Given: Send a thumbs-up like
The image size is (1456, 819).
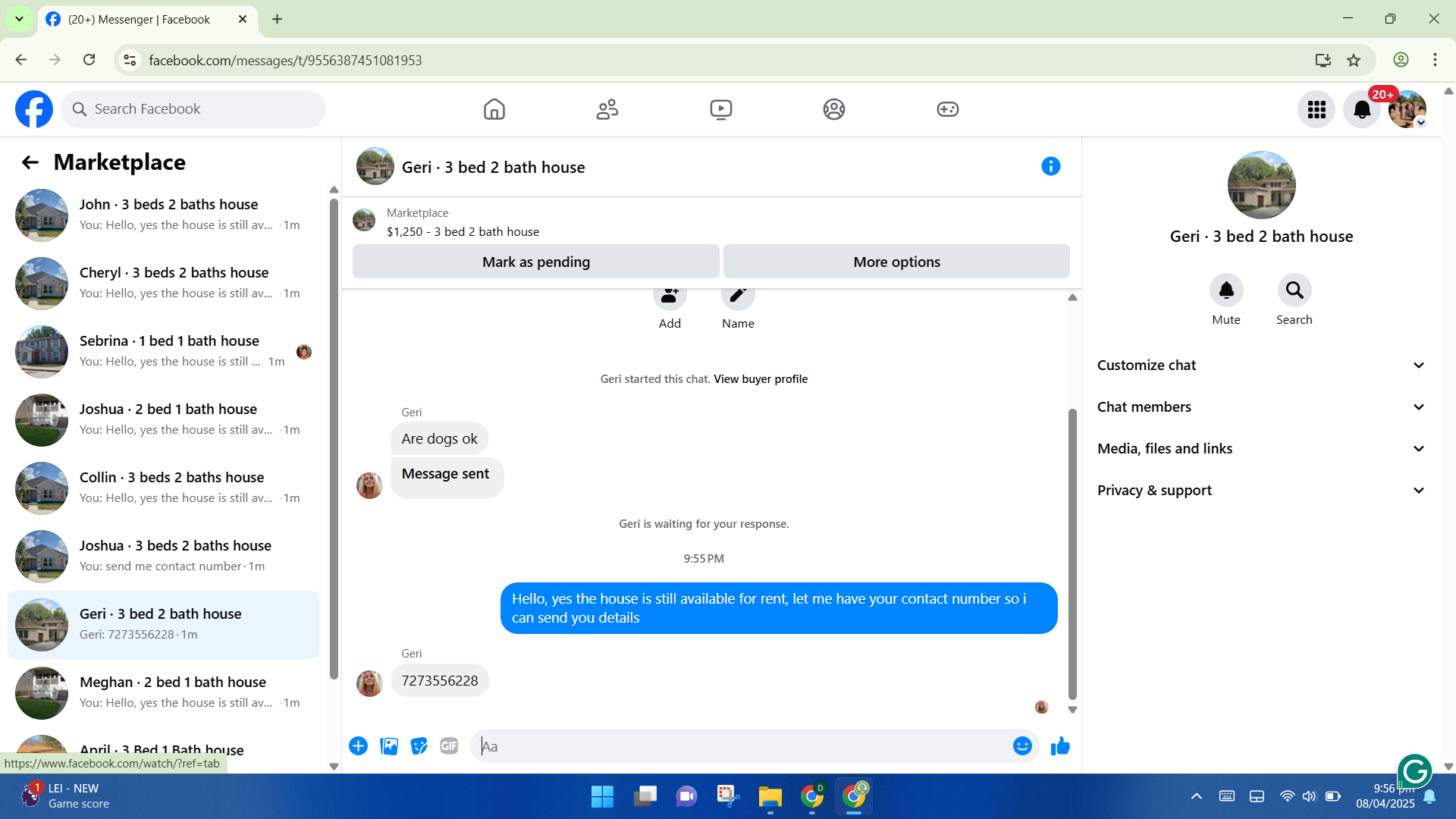Looking at the screenshot, I should point(1060,746).
